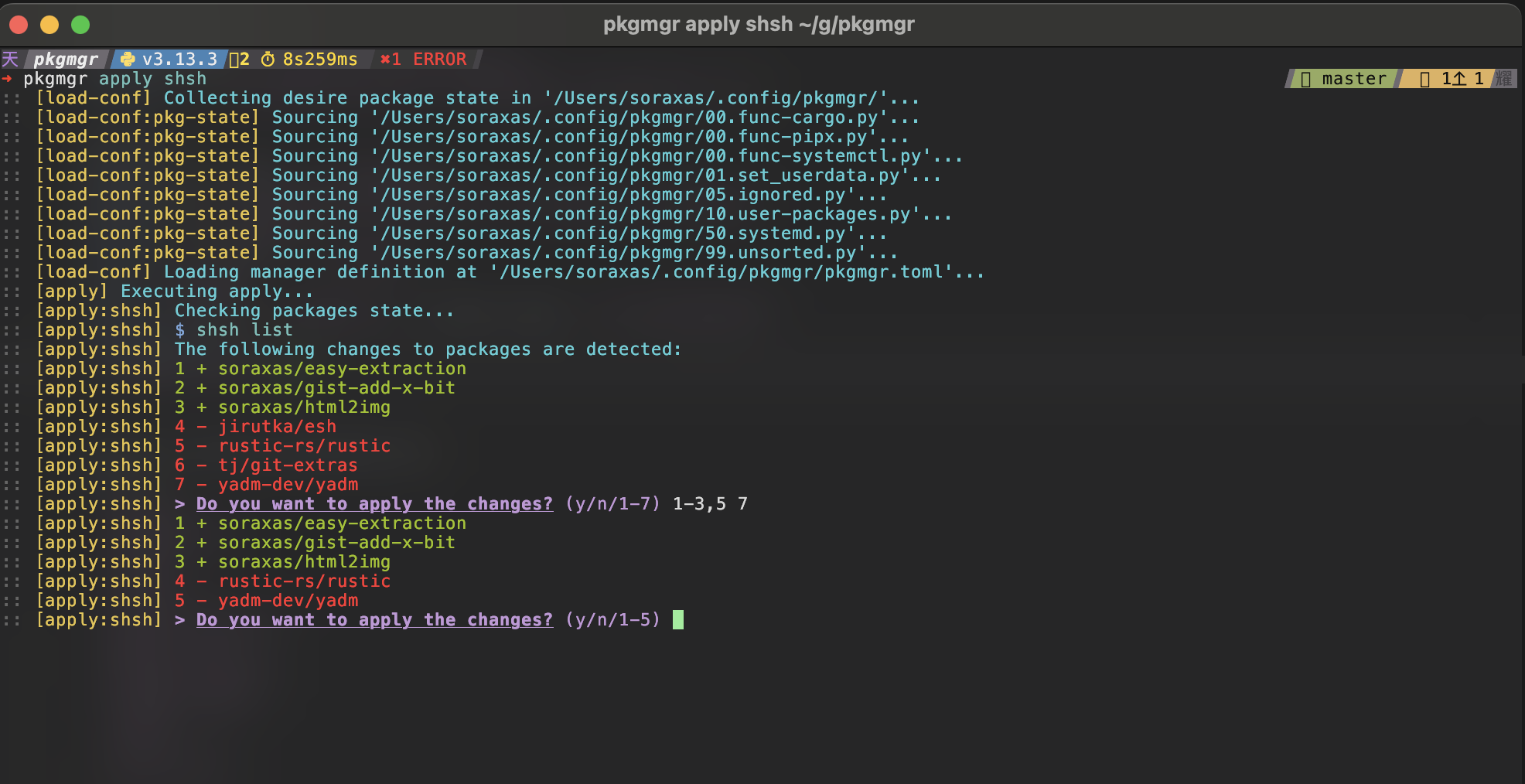Close the terminal window with the red button
The height and width of the screenshot is (784, 1525).
click(19, 25)
